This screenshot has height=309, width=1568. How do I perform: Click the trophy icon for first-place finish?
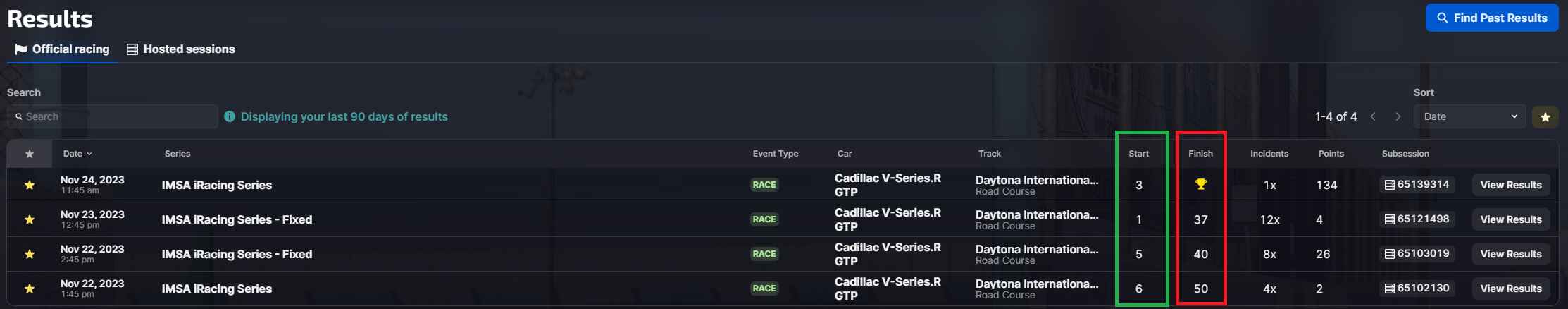[1201, 185]
